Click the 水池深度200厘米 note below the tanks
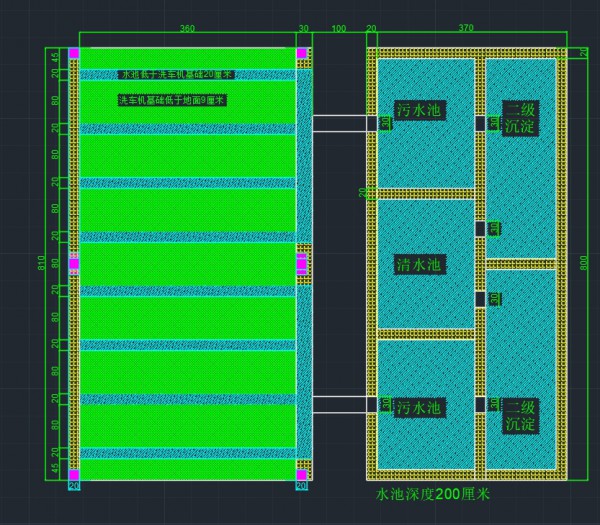This screenshot has height=525, width=600. 433,494
